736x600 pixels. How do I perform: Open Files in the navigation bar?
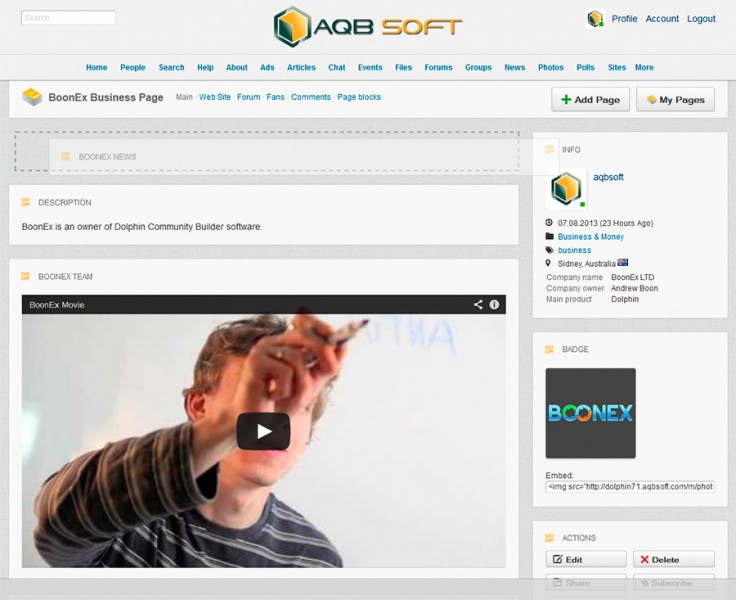tap(403, 67)
